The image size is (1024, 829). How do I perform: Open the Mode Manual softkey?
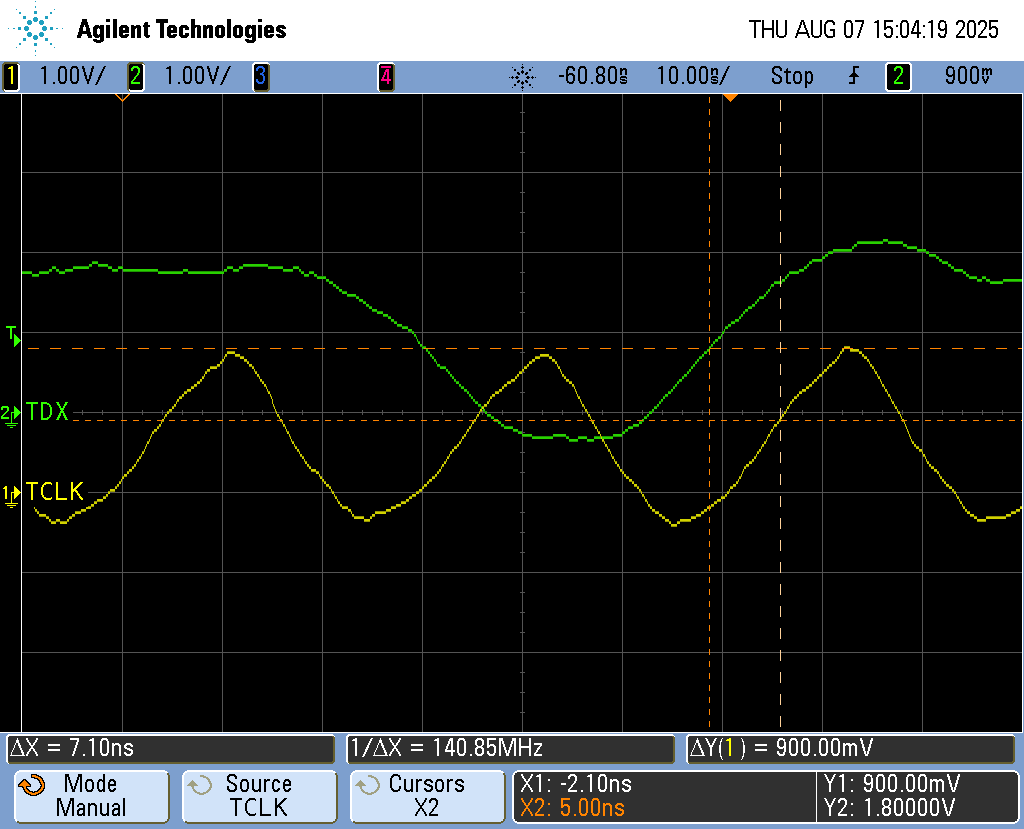coord(90,796)
